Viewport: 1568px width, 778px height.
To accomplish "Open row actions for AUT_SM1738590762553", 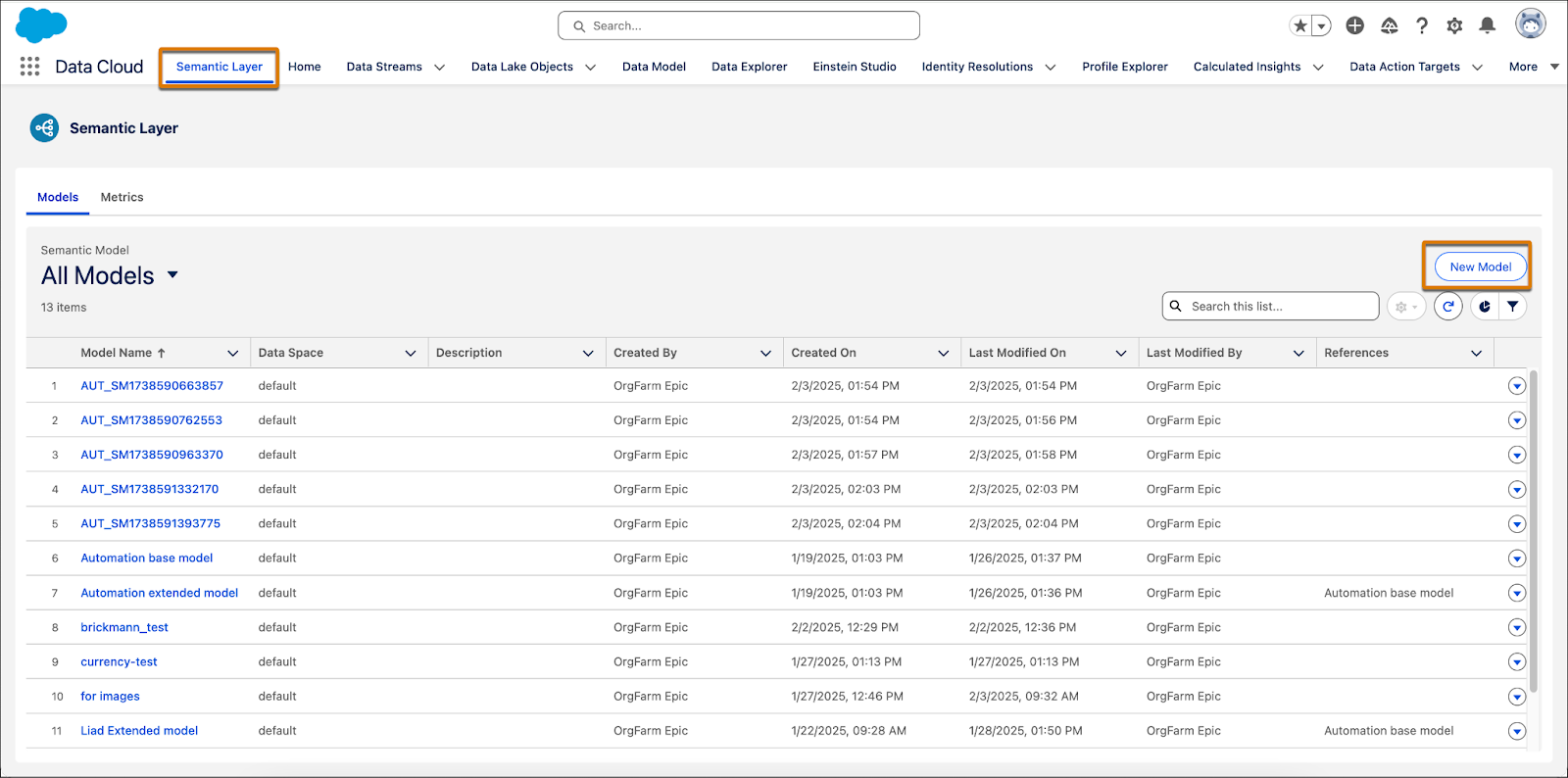I will click(x=1517, y=420).
